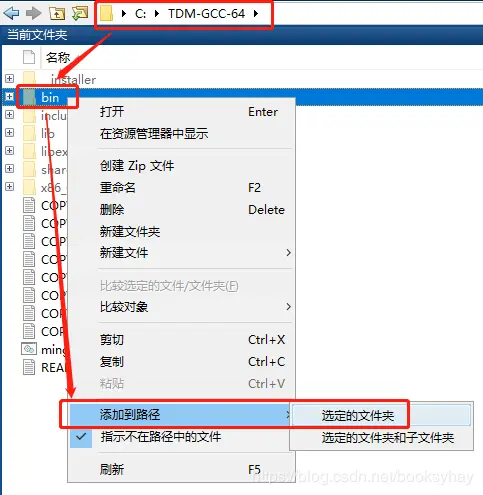This screenshot has height=495, width=483.
Task: Click the 名称 column header
Action: [x=58, y=57]
